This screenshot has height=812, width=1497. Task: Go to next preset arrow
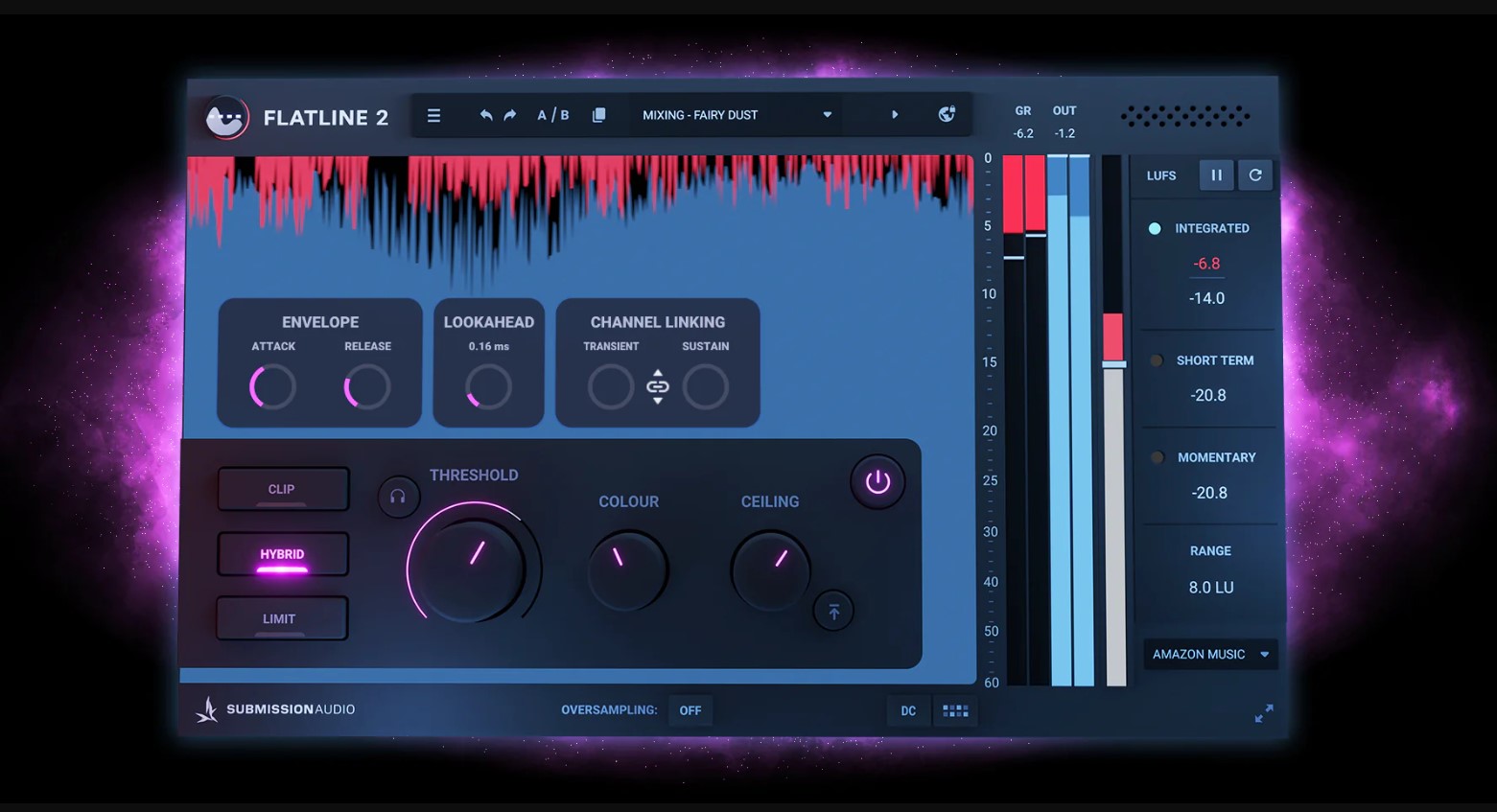[895, 115]
